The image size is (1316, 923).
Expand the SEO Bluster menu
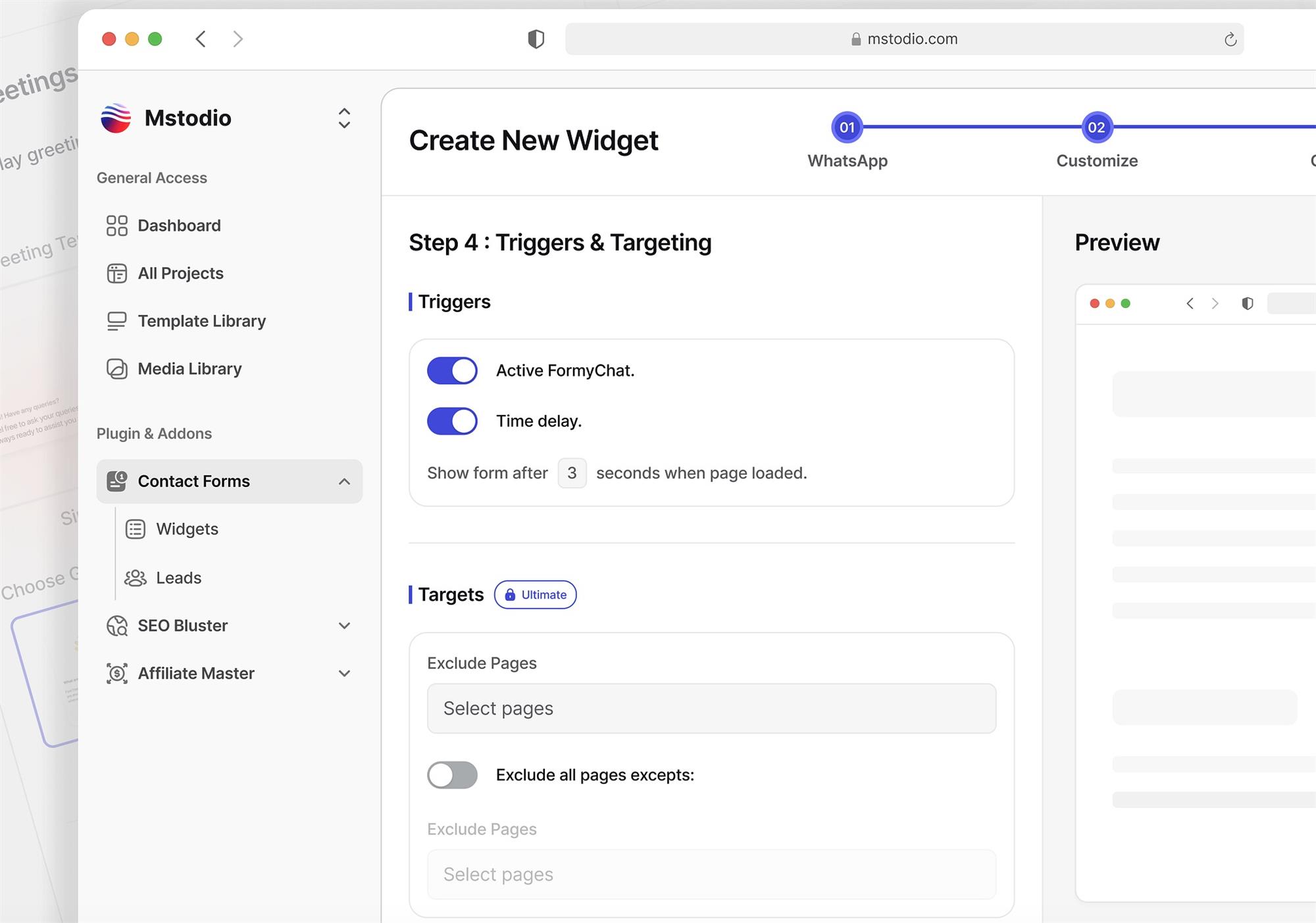344,626
